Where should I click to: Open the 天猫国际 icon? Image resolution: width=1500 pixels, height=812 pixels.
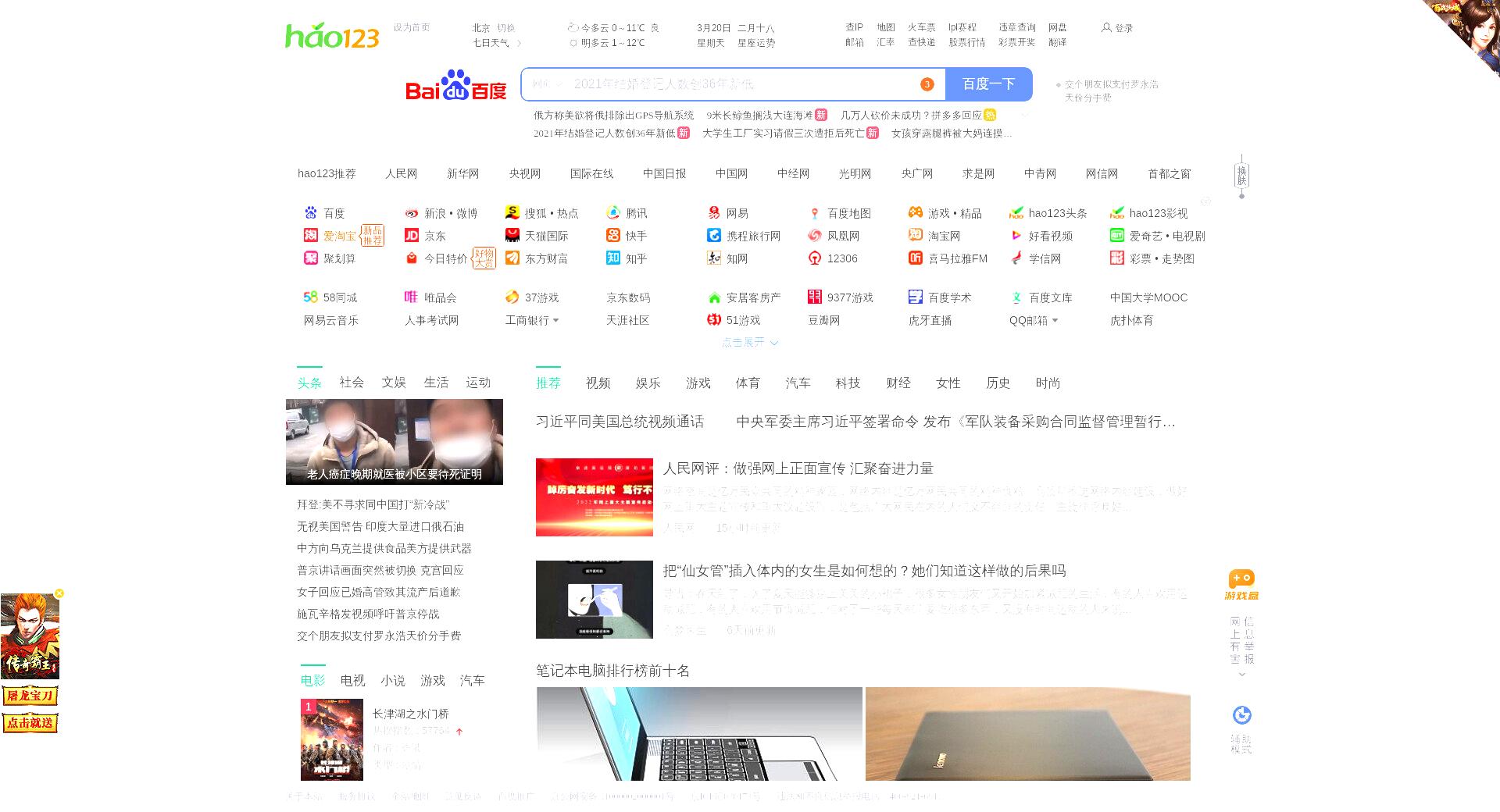(512, 235)
